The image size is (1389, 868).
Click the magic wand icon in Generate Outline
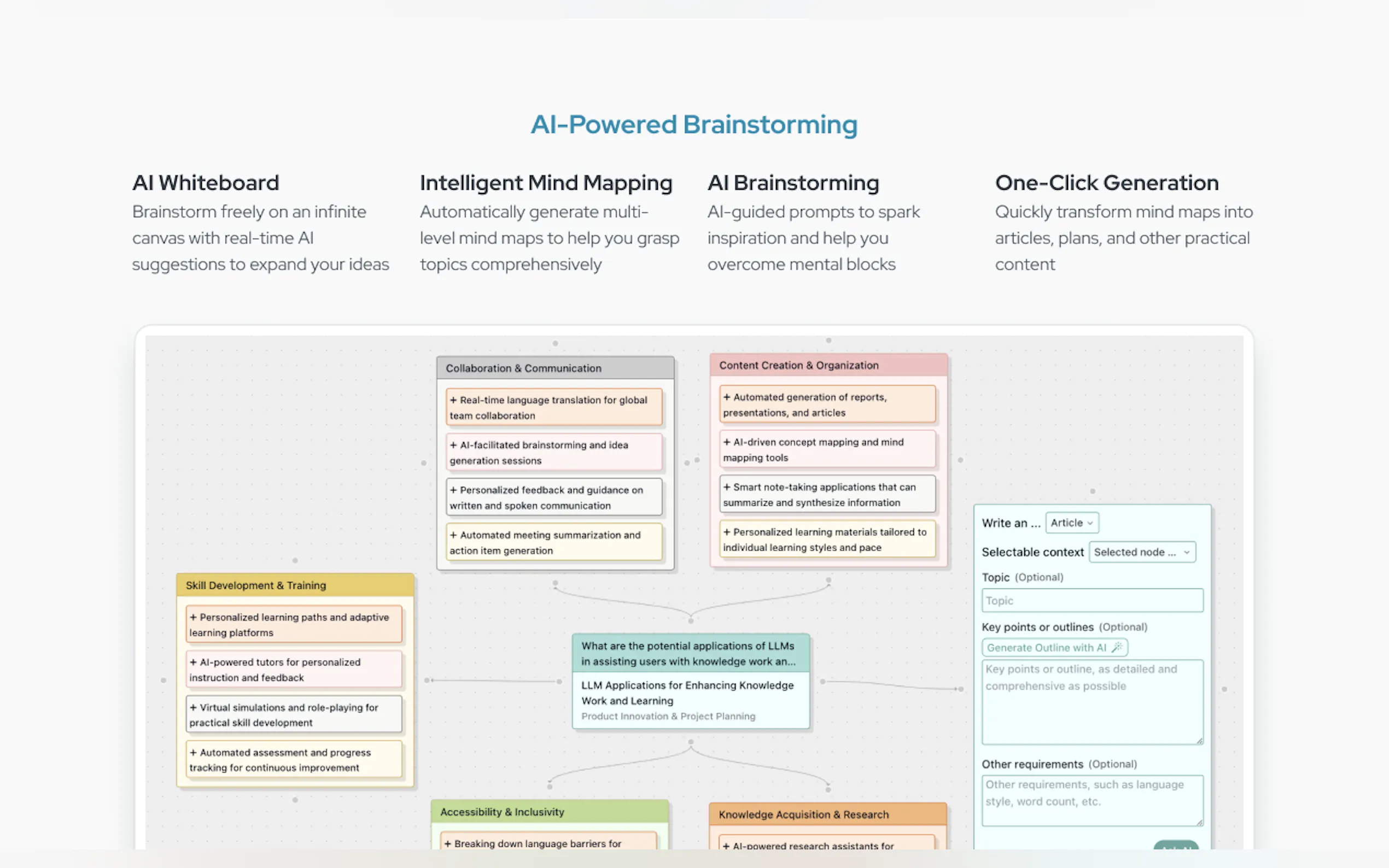tap(1116, 648)
